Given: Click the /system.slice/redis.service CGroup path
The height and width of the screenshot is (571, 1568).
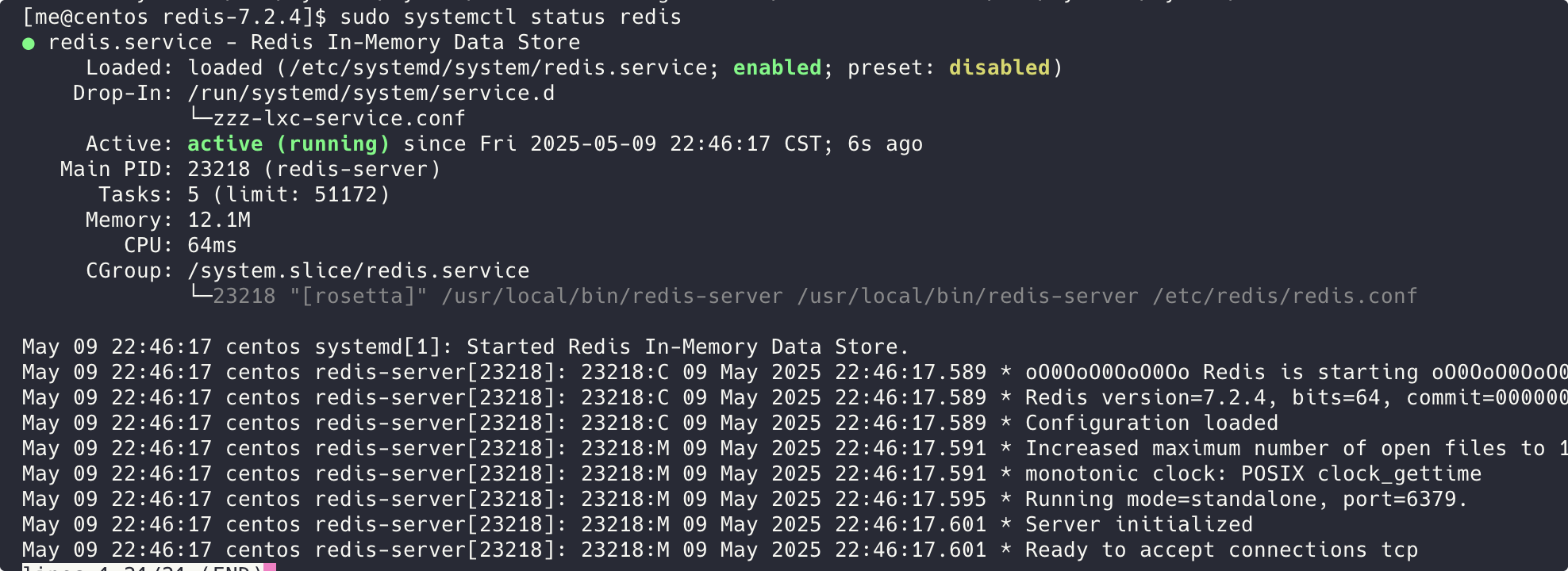Looking at the screenshot, I should click(x=359, y=270).
